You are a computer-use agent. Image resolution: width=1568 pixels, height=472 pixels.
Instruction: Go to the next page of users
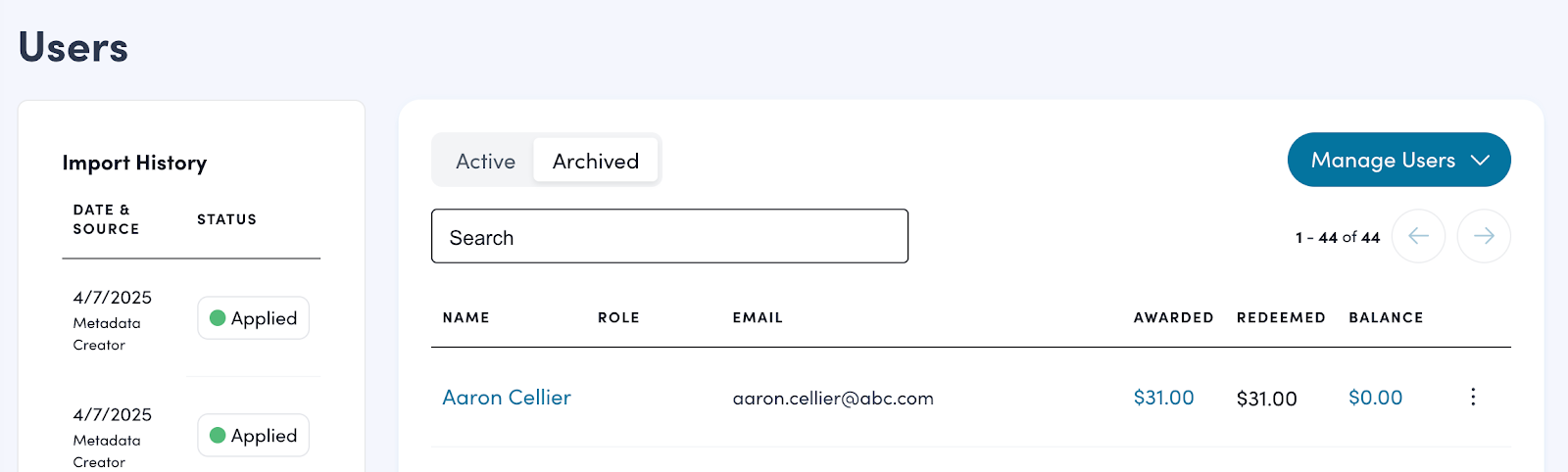point(1484,236)
